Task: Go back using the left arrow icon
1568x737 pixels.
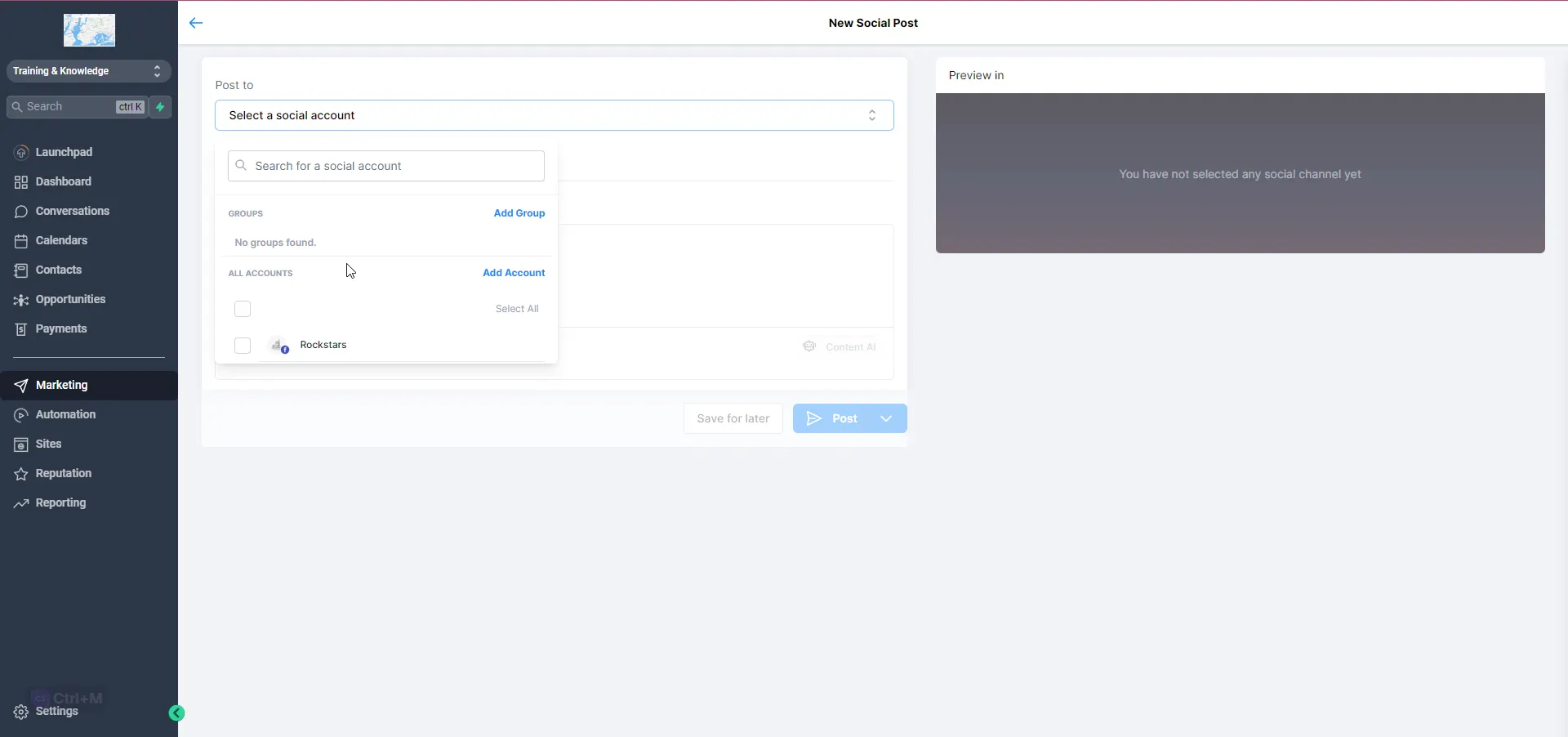Action: tap(196, 23)
